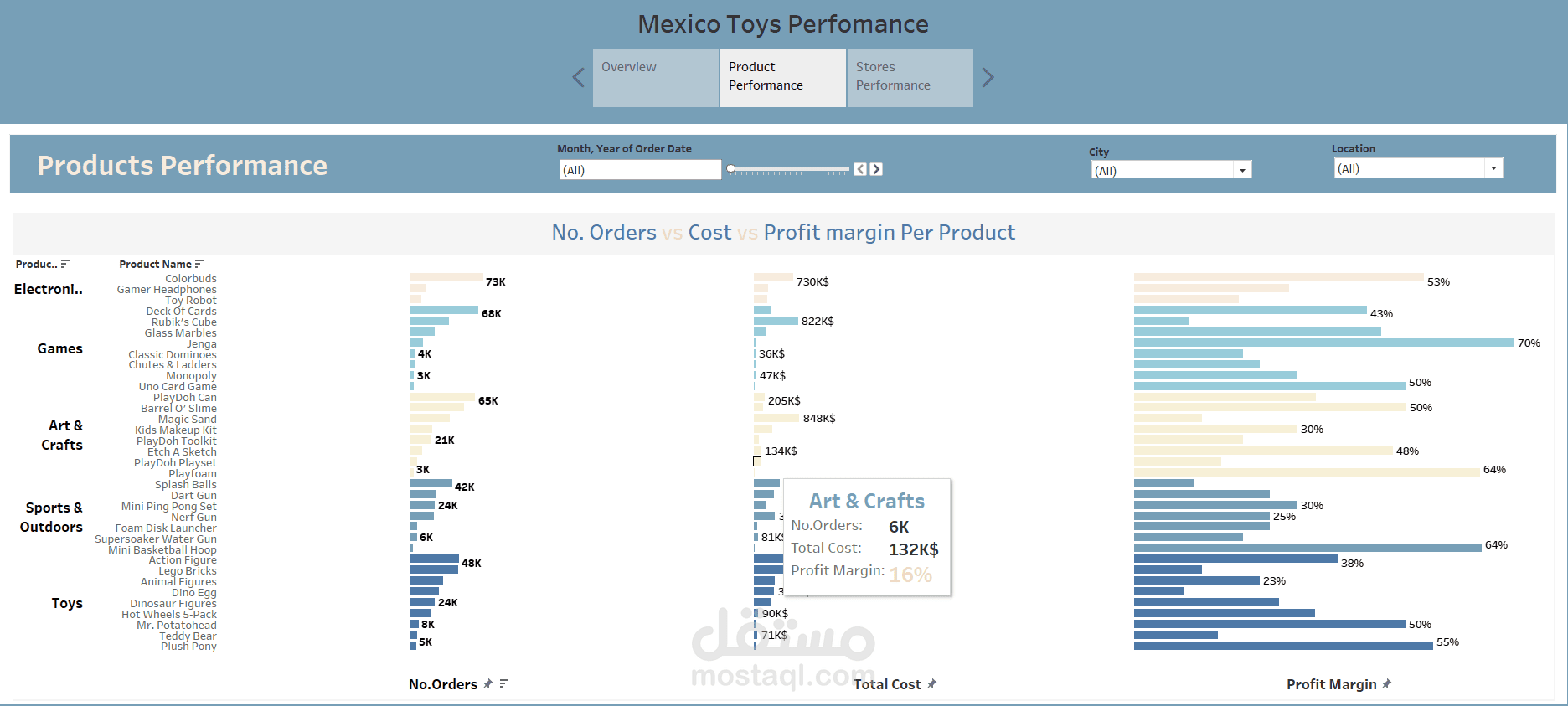This screenshot has width=1568, height=706.
Task: Select the Product Performance tab
Action: pos(783,78)
